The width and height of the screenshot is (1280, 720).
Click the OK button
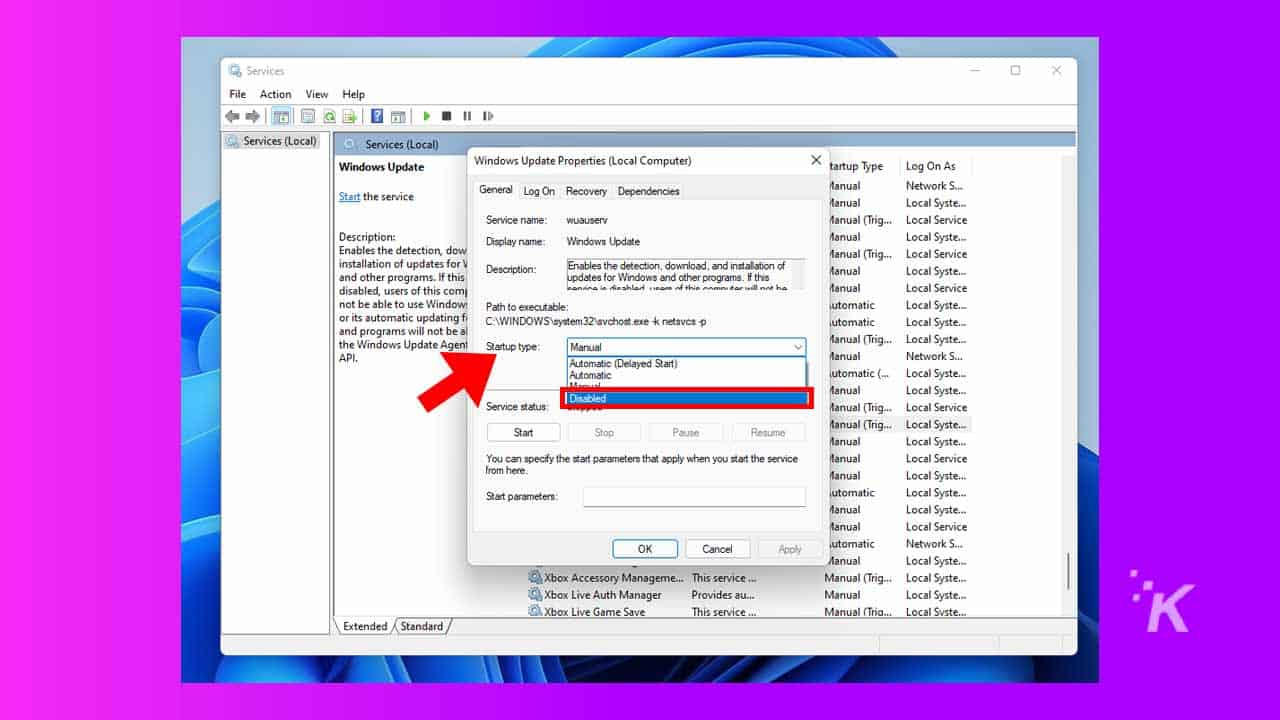click(645, 549)
